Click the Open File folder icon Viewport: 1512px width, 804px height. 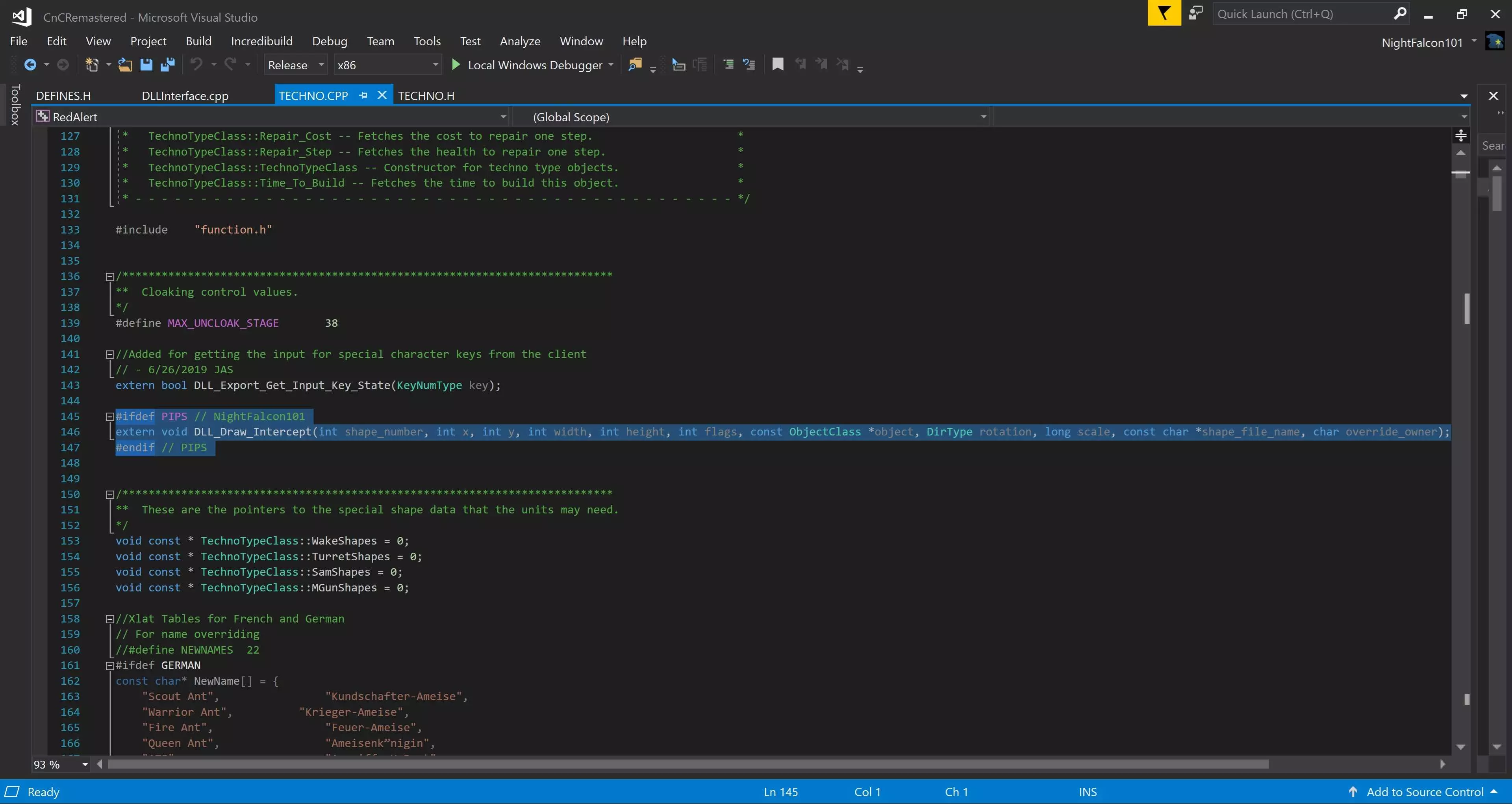(x=125, y=65)
